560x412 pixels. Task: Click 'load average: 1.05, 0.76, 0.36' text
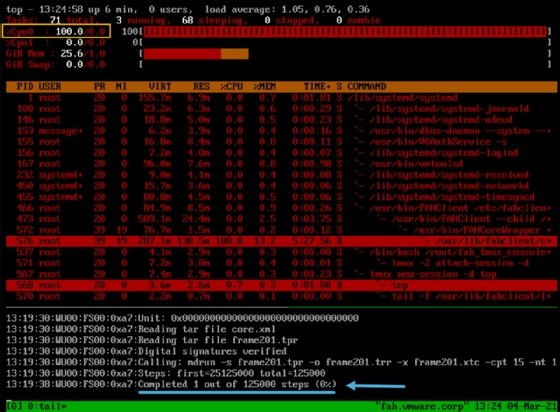click(287, 9)
